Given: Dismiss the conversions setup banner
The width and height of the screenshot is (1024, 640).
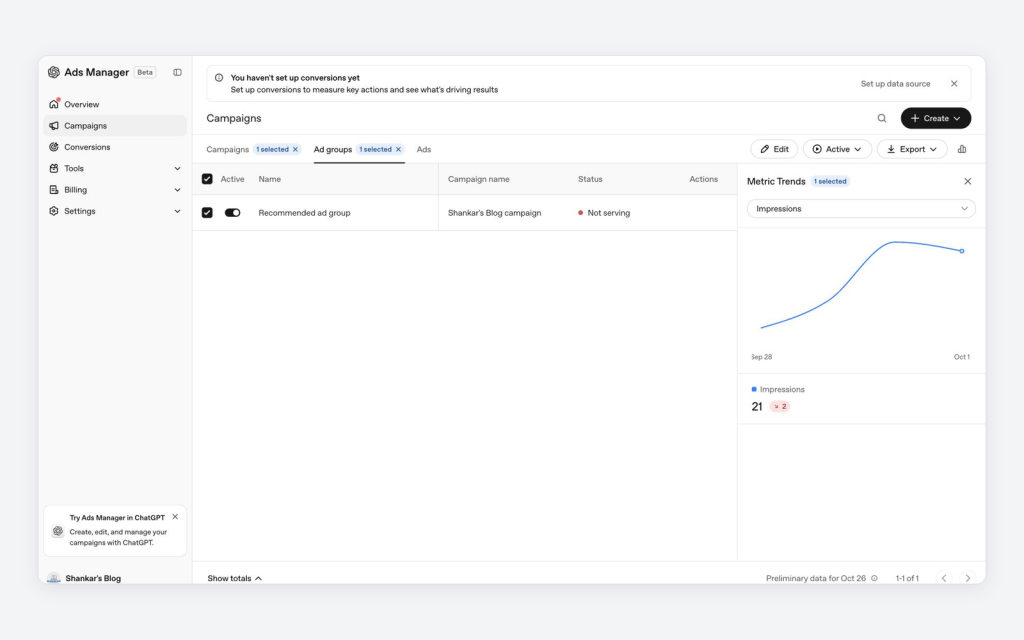Looking at the screenshot, I should pyautogui.click(x=954, y=84).
